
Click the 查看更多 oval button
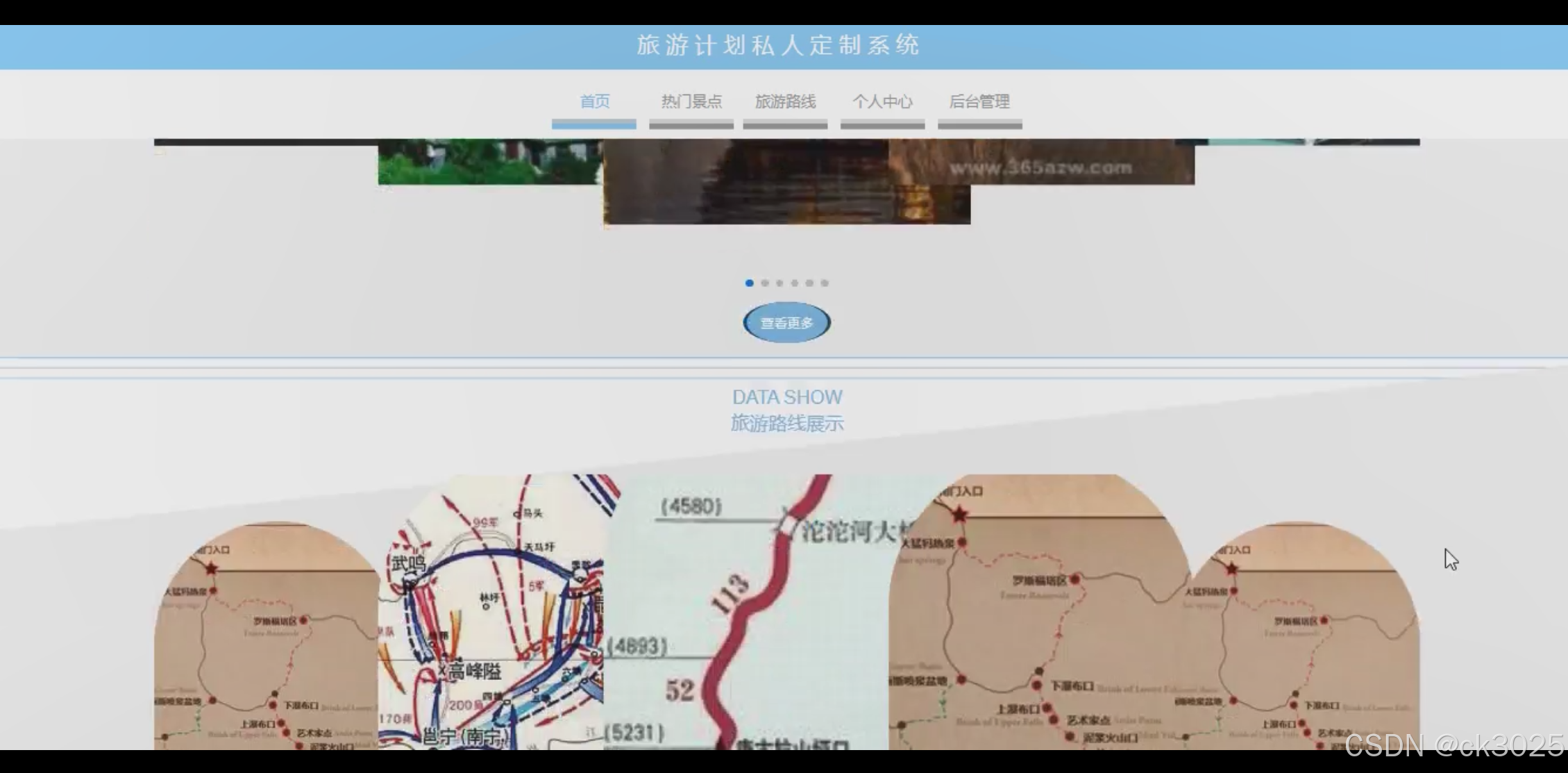(x=786, y=323)
